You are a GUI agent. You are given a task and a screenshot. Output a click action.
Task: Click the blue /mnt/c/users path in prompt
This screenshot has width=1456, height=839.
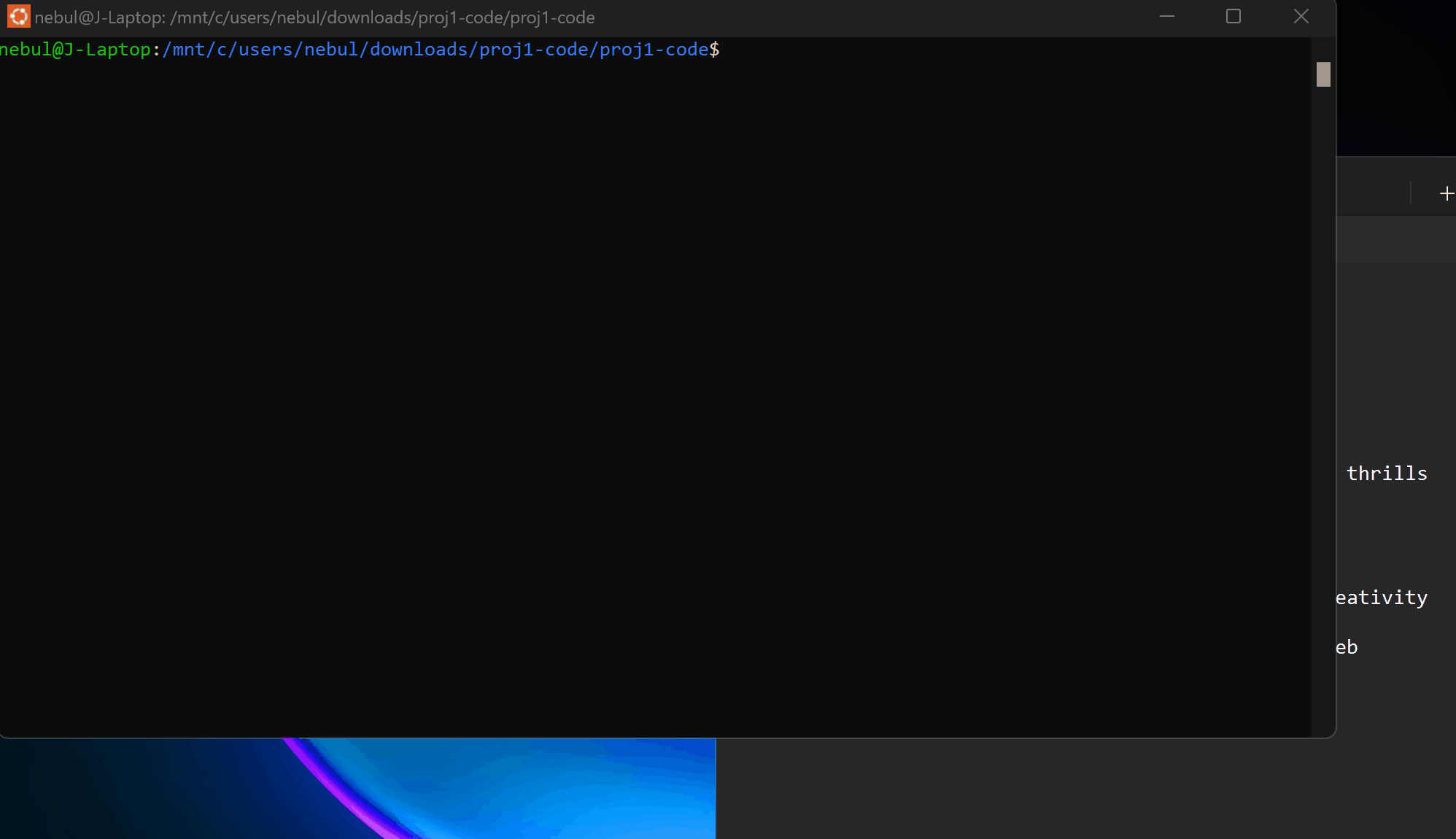tap(435, 50)
